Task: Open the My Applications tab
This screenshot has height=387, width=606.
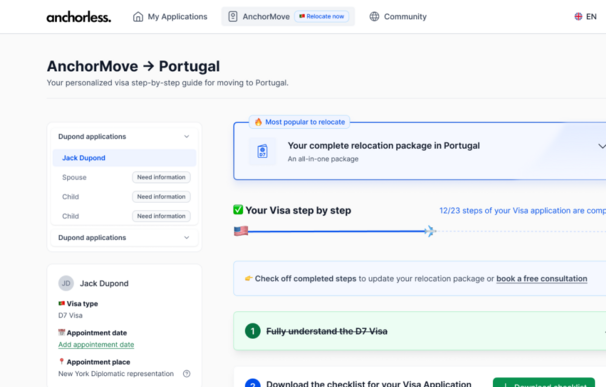Action: (x=170, y=17)
